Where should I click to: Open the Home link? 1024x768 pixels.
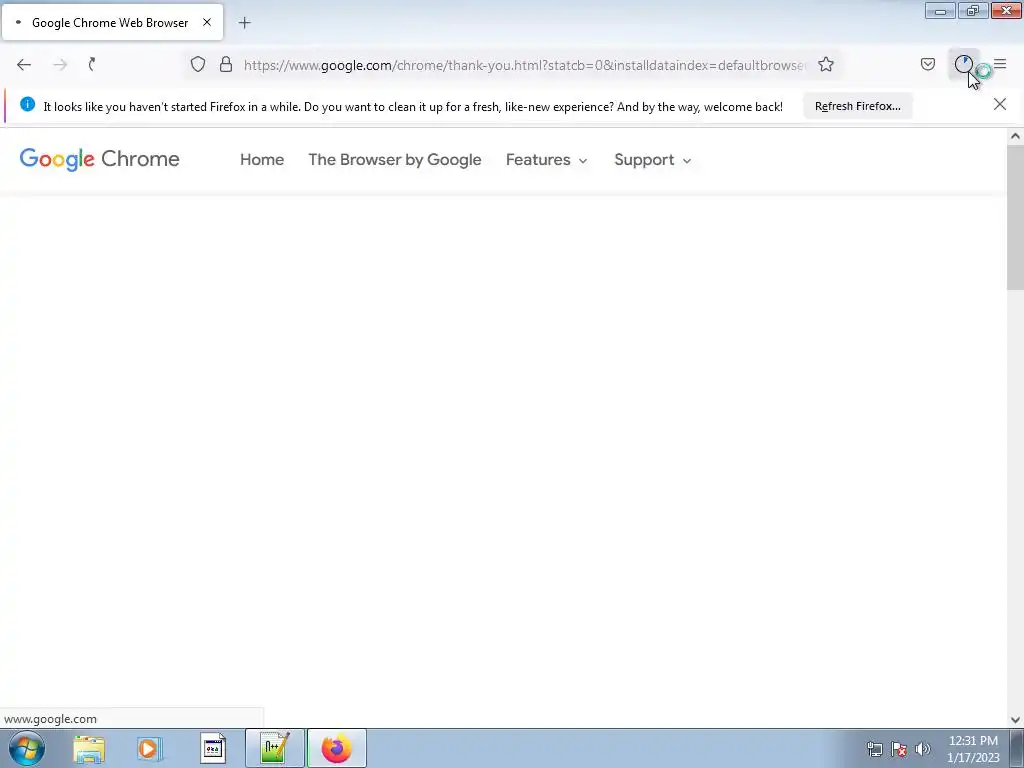[x=262, y=160]
